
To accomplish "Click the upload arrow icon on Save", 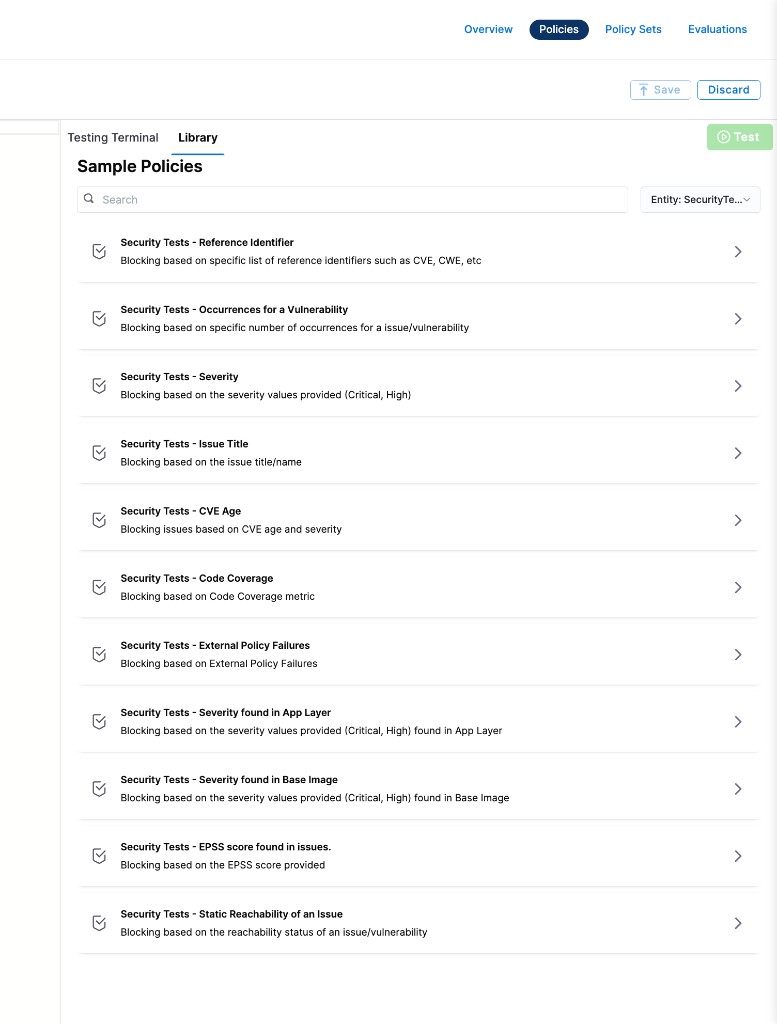I will point(643,89).
